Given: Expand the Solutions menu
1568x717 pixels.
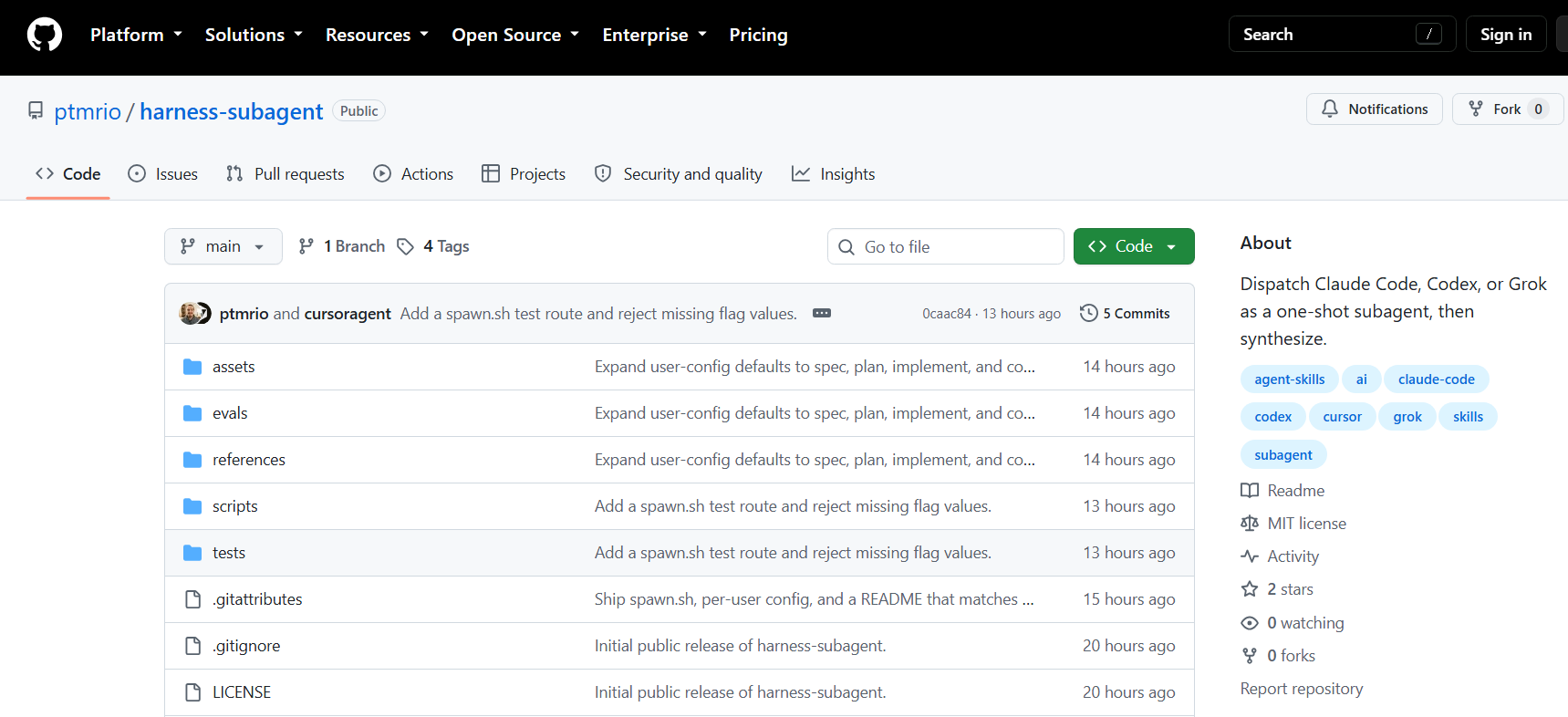Looking at the screenshot, I should point(254,35).
